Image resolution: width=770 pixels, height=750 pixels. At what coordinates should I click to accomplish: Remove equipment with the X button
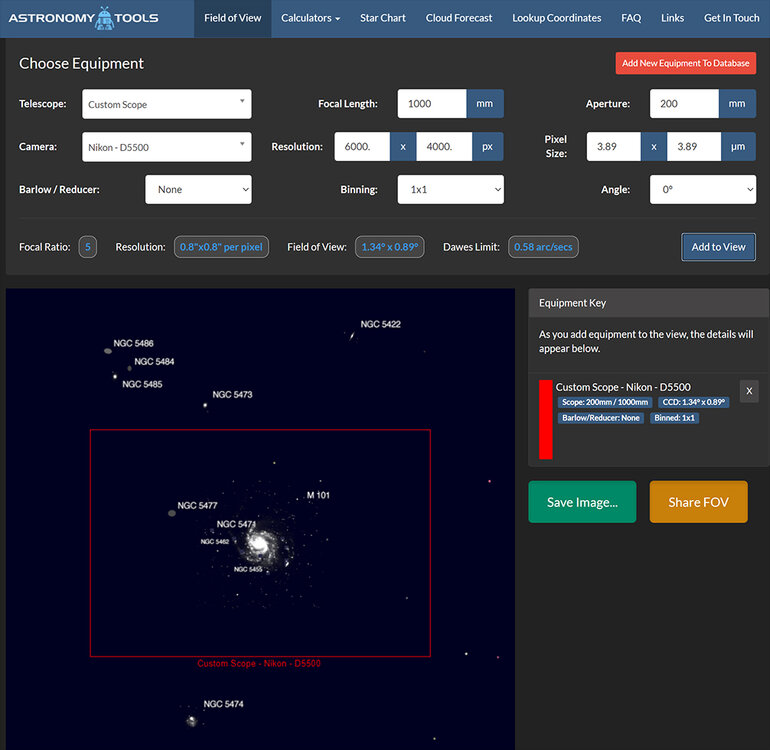(749, 391)
